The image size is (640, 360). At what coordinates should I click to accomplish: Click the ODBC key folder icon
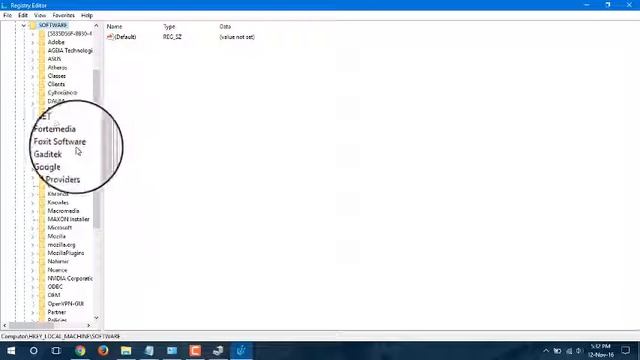click(x=42, y=287)
